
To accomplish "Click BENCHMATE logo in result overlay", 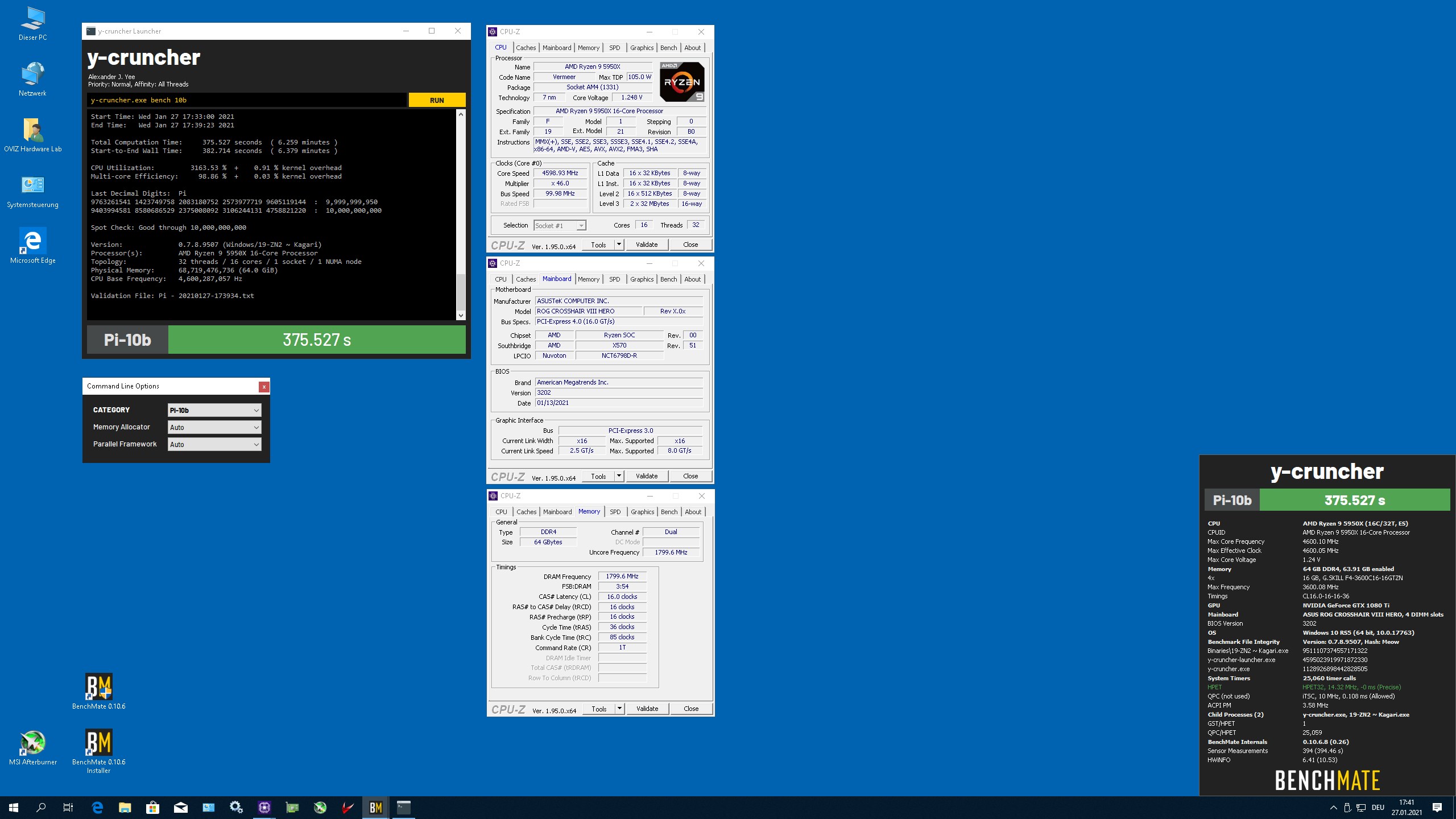I will [x=1327, y=780].
